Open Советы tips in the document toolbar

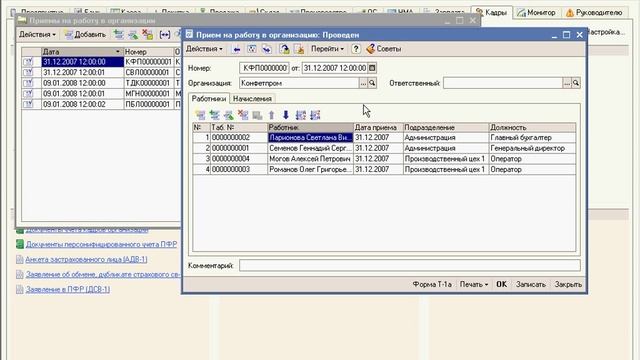[384, 49]
